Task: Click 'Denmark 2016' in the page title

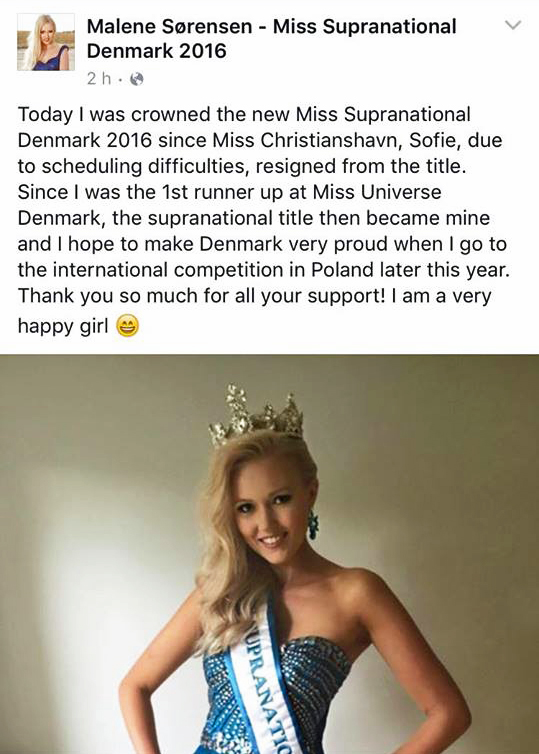Action: [x=156, y=51]
